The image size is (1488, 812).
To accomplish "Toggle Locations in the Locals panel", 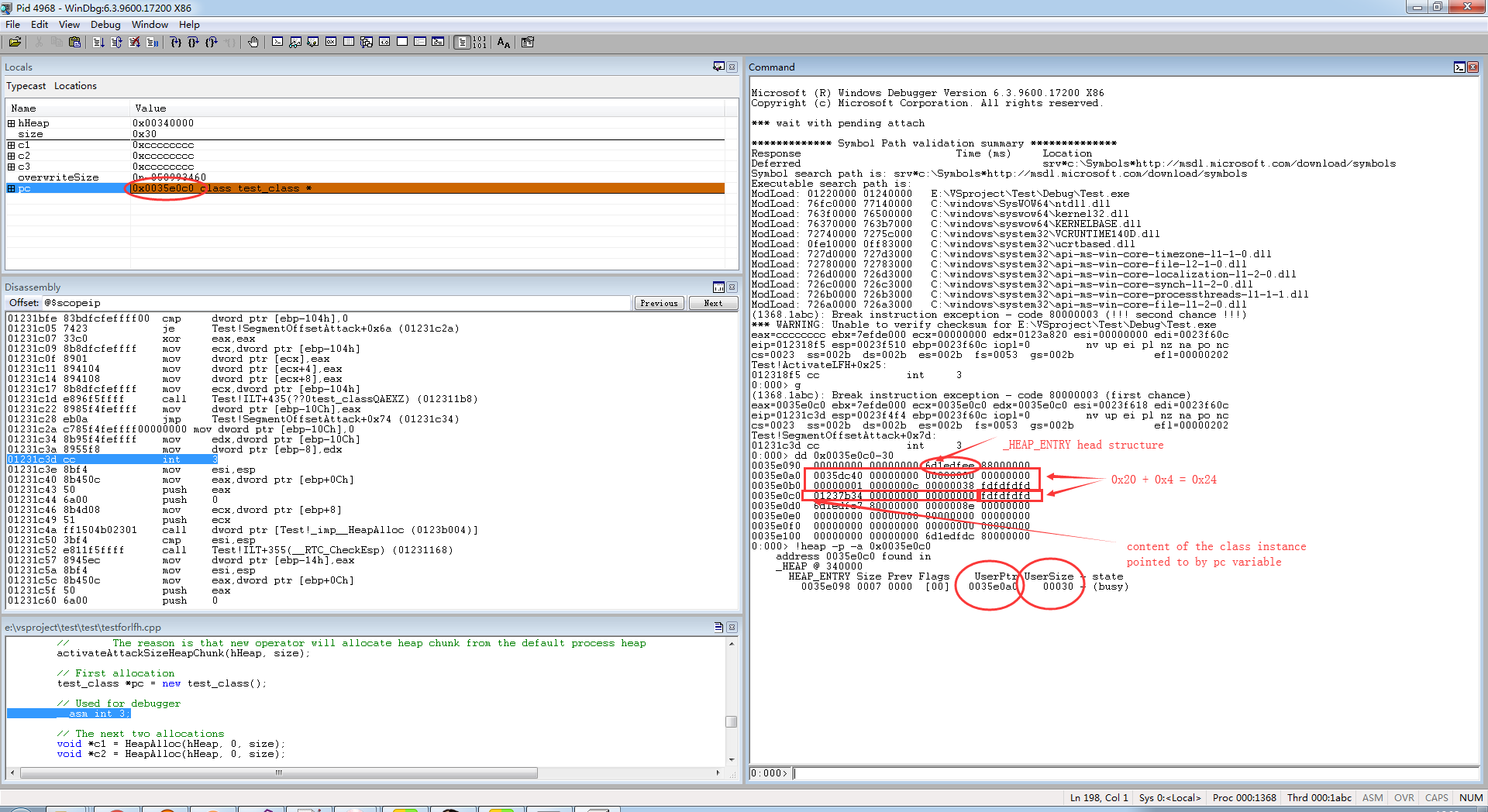I will pos(75,86).
